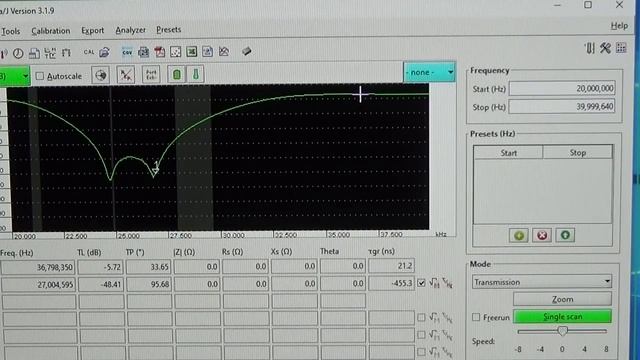Export to PDF using red PDF icon
The image size is (640, 360).
click(x=160, y=52)
